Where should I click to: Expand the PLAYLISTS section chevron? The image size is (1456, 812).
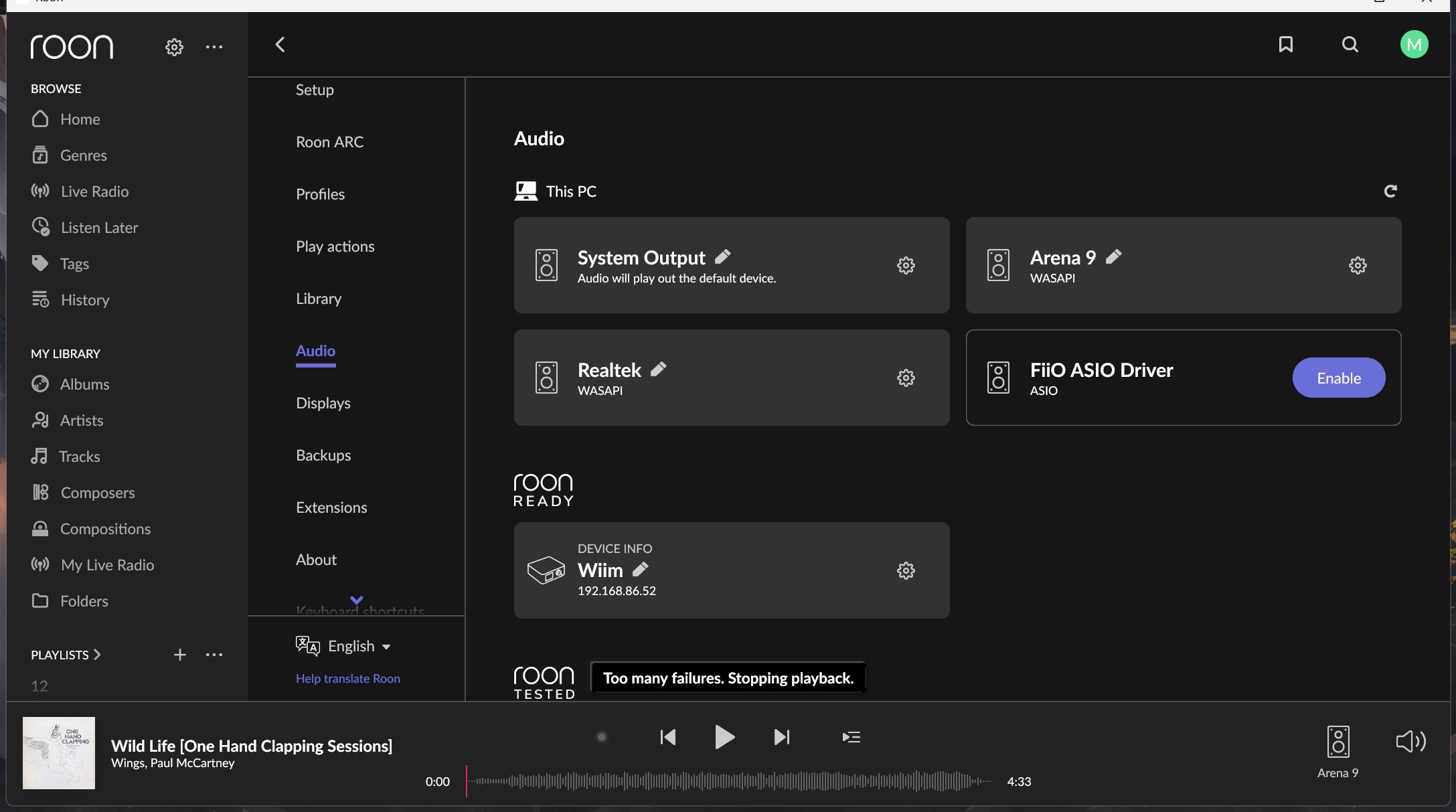97,655
